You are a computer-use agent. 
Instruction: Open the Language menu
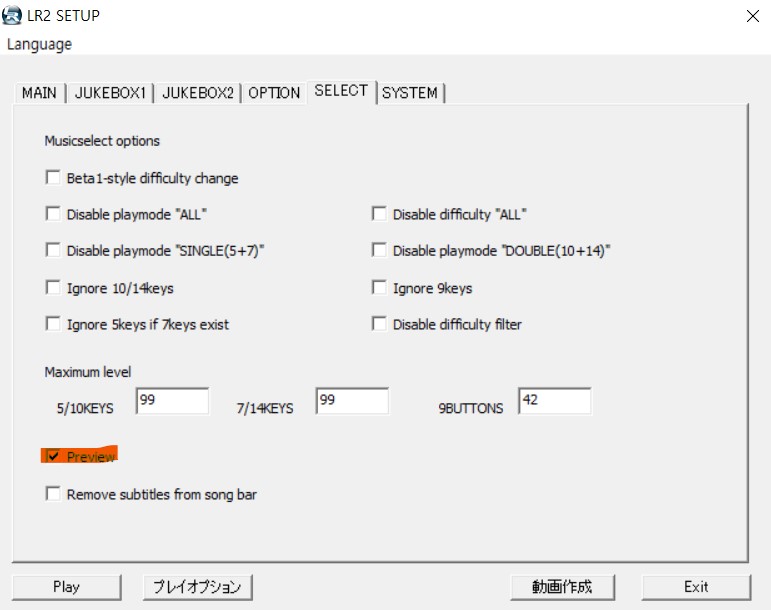click(x=39, y=44)
